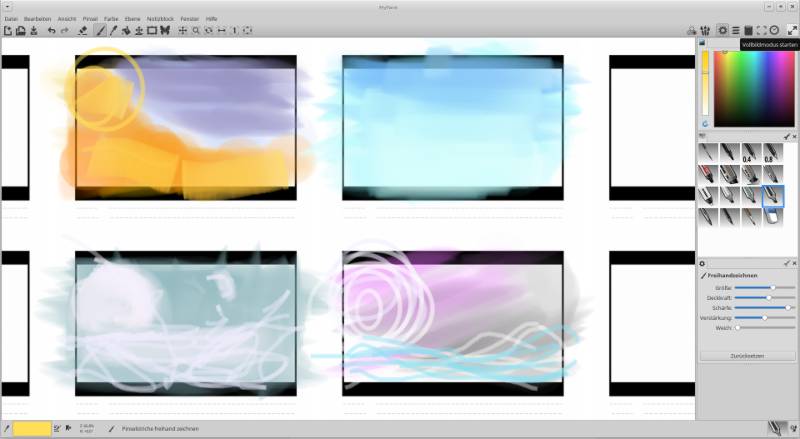
Task: Start fullscreen mode with the arrows icon
Action: 792,31
